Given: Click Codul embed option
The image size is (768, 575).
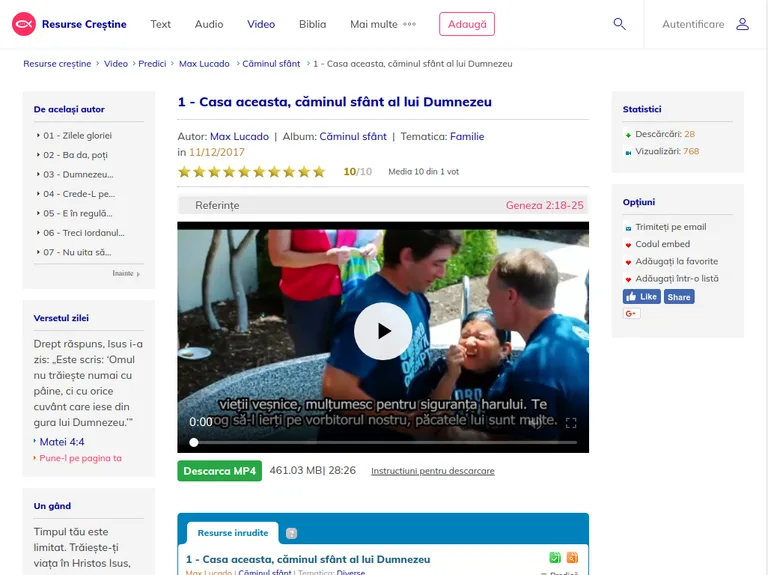Looking at the screenshot, I should [663, 244].
